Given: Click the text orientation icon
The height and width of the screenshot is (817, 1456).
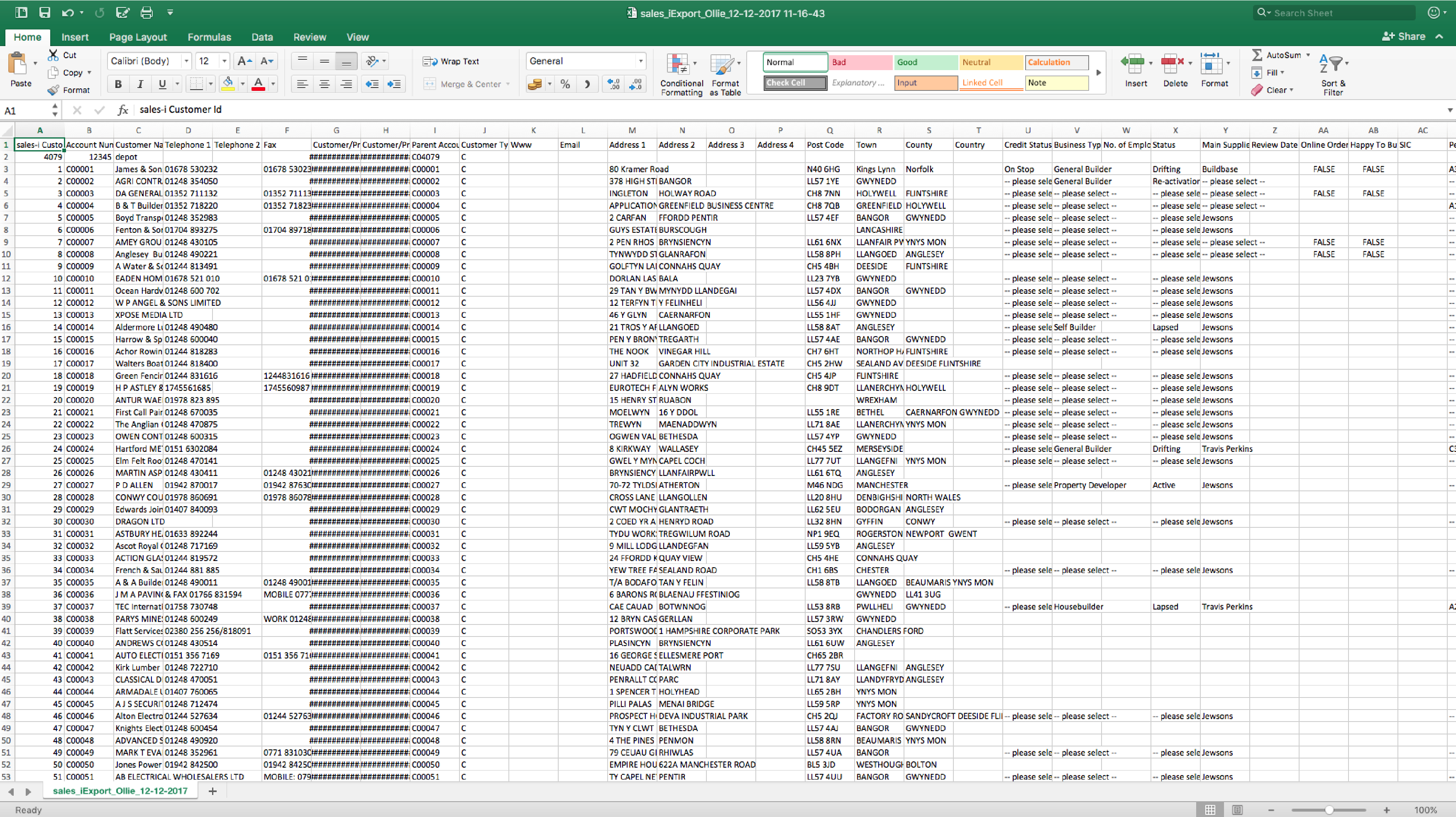Looking at the screenshot, I should coord(372,61).
